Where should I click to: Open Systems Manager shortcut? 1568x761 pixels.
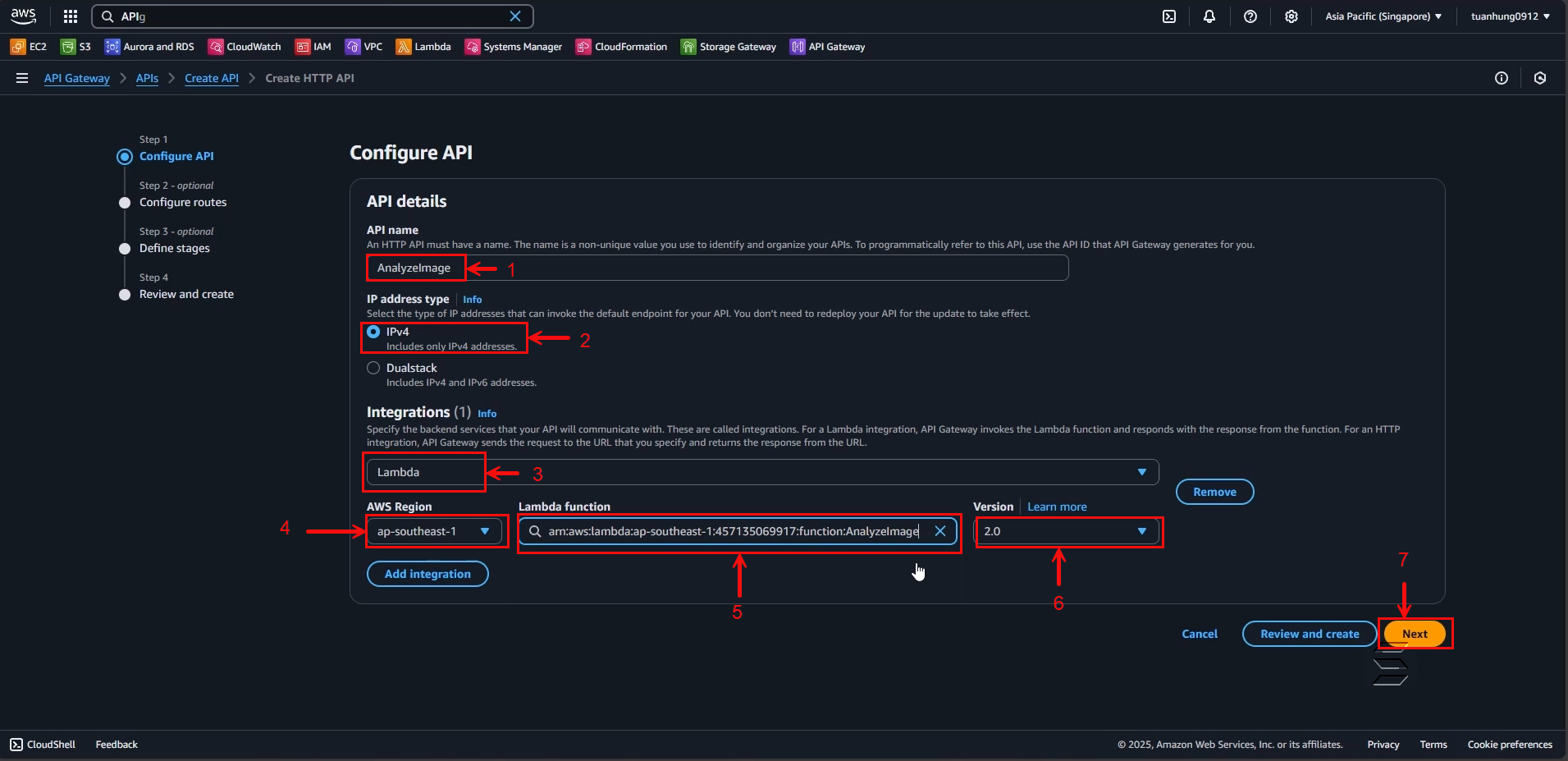click(x=514, y=47)
